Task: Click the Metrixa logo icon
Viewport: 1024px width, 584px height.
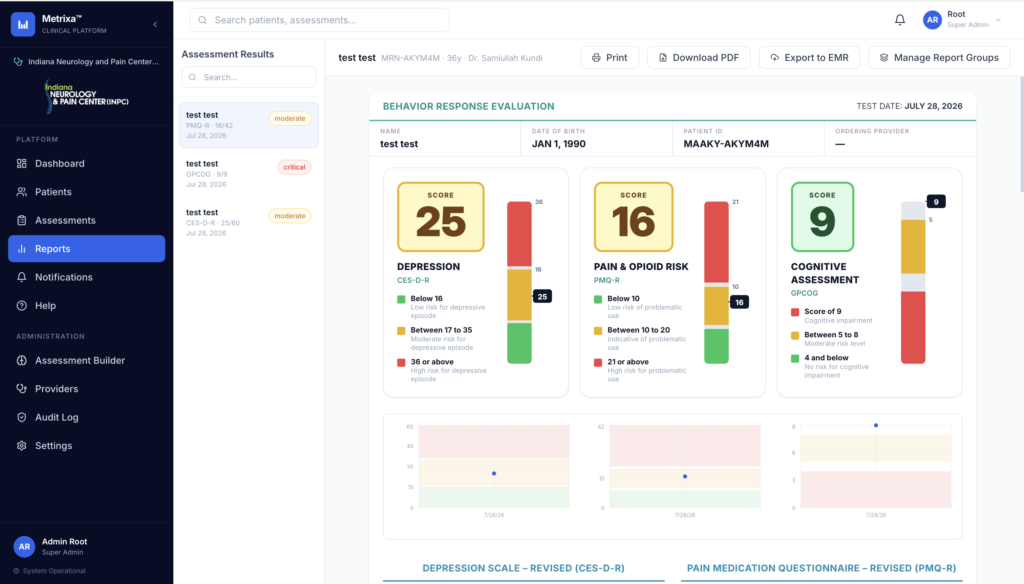Action: tap(23, 24)
